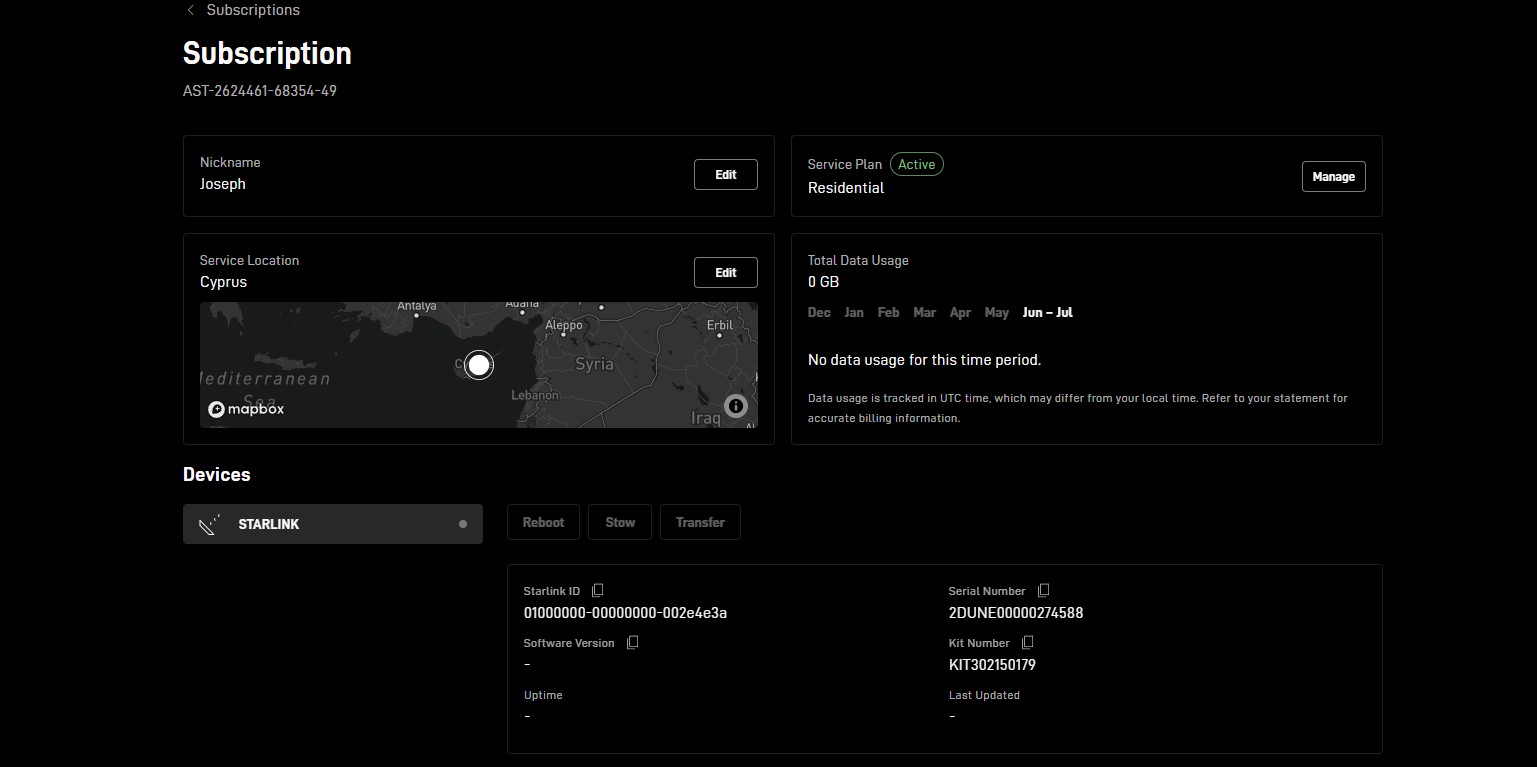Stow the Starlink dish
The width and height of the screenshot is (1537, 767).
pos(620,523)
